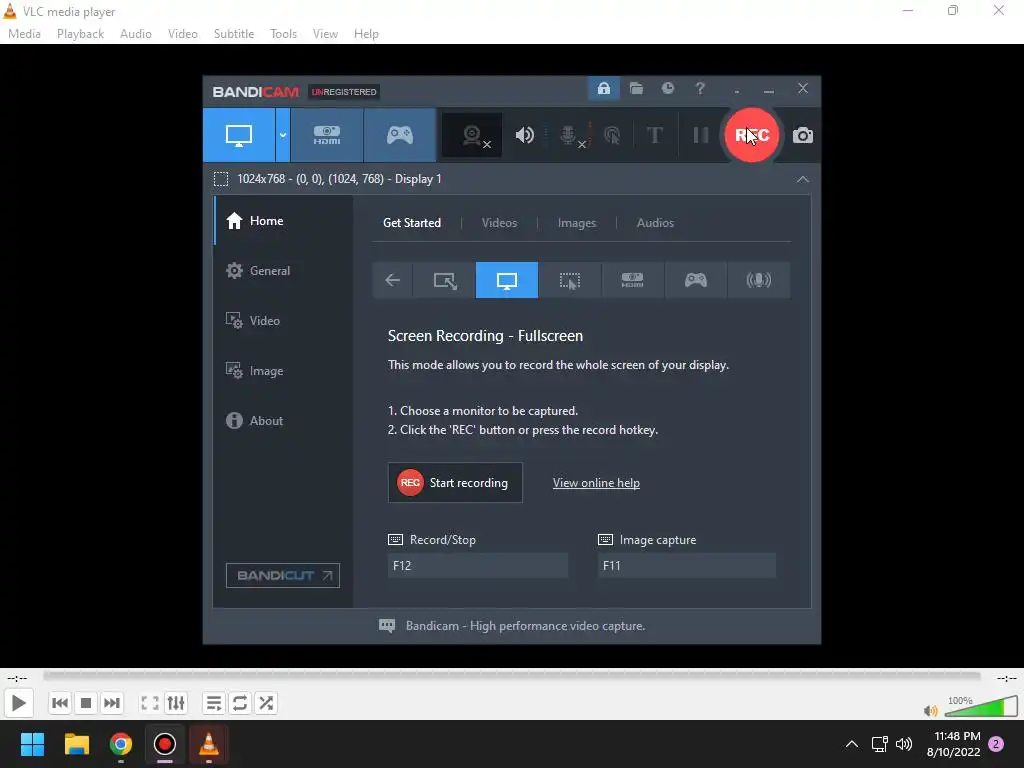Open the VLC Video menu
The width and height of the screenshot is (1024, 768).
tap(183, 33)
